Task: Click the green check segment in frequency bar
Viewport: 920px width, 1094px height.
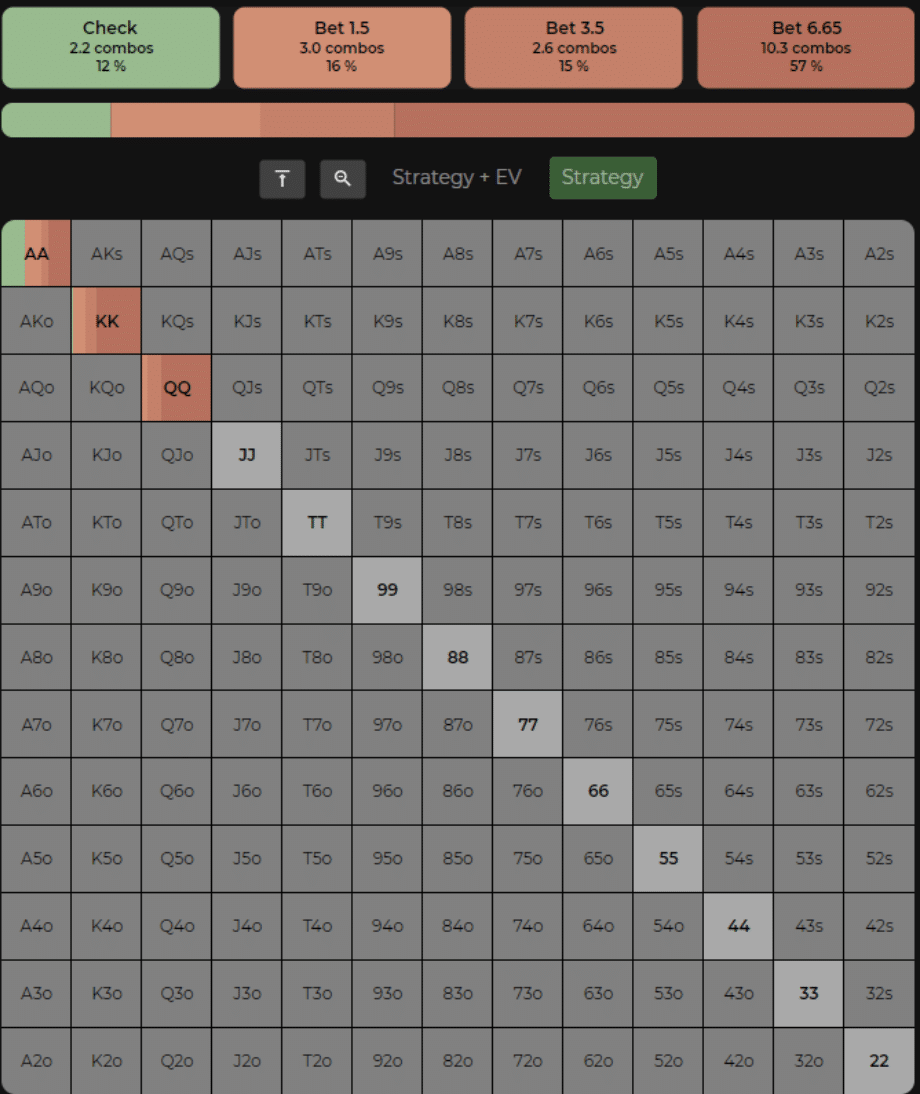Action: point(56,120)
